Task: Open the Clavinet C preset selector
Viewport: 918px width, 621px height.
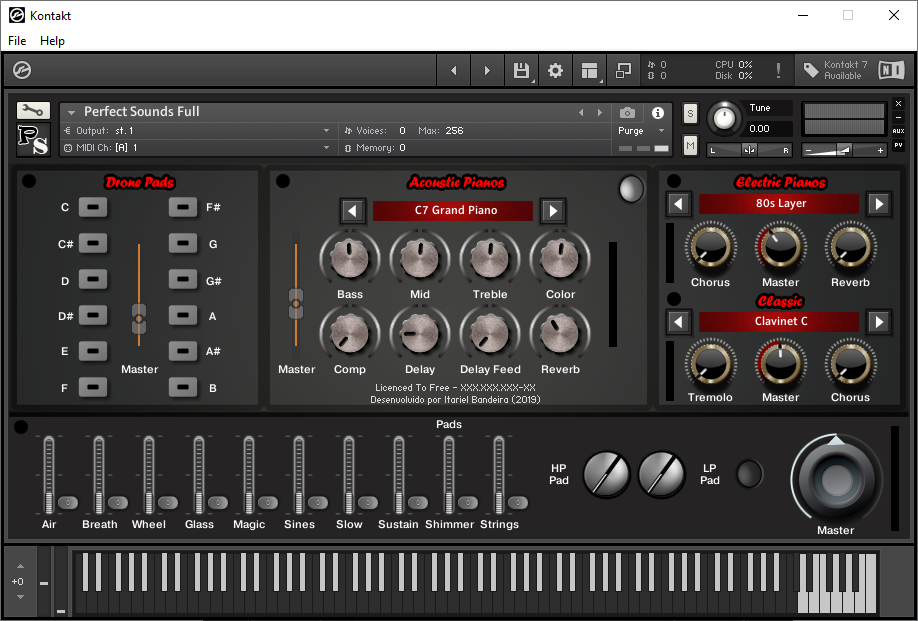Action: 779,321
